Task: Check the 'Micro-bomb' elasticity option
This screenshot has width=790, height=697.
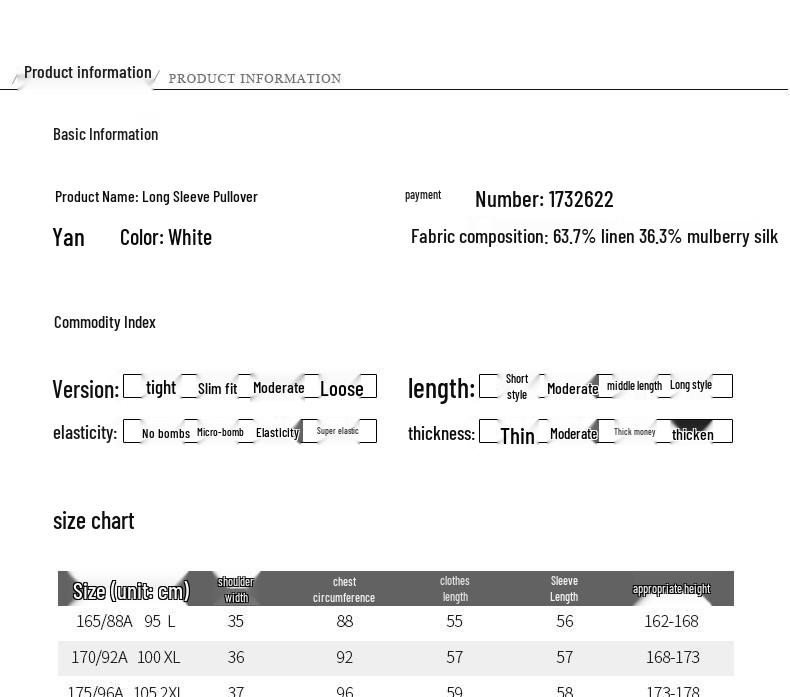Action: pyautogui.click(x=190, y=432)
